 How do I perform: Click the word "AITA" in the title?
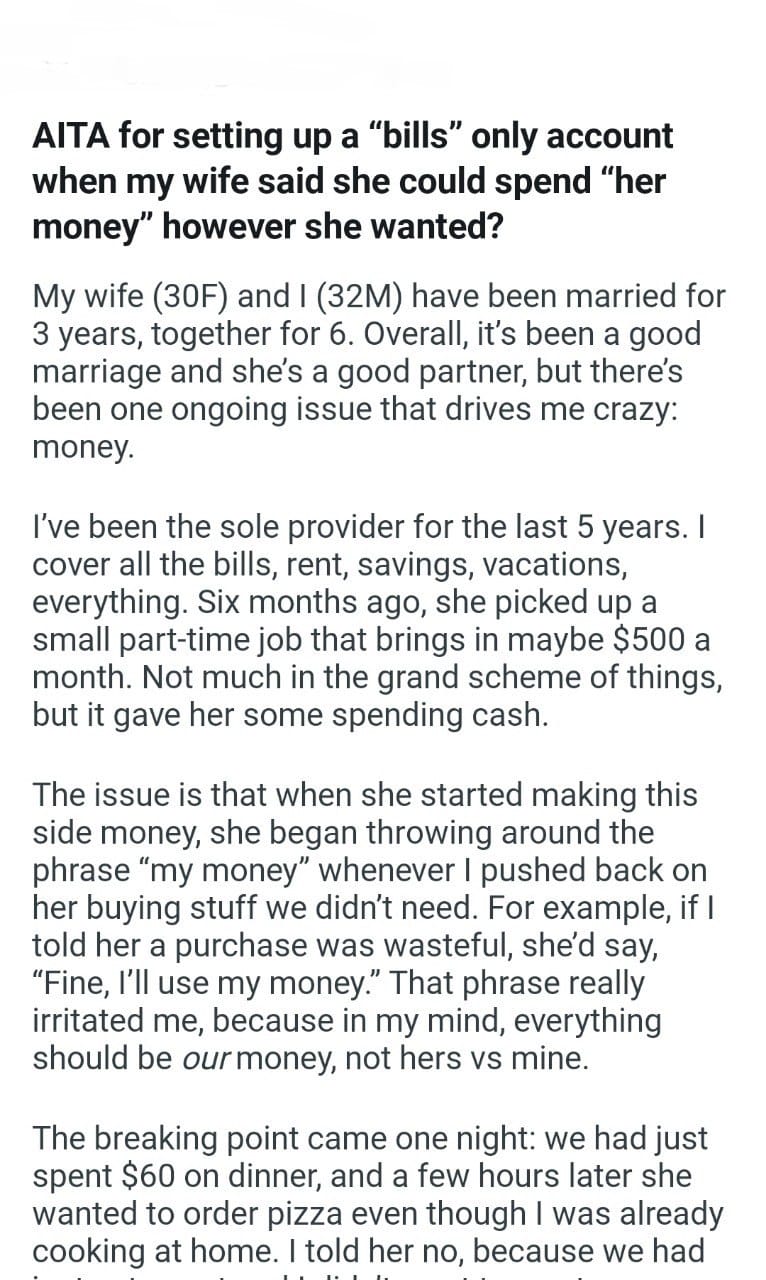(x=71, y=136)
